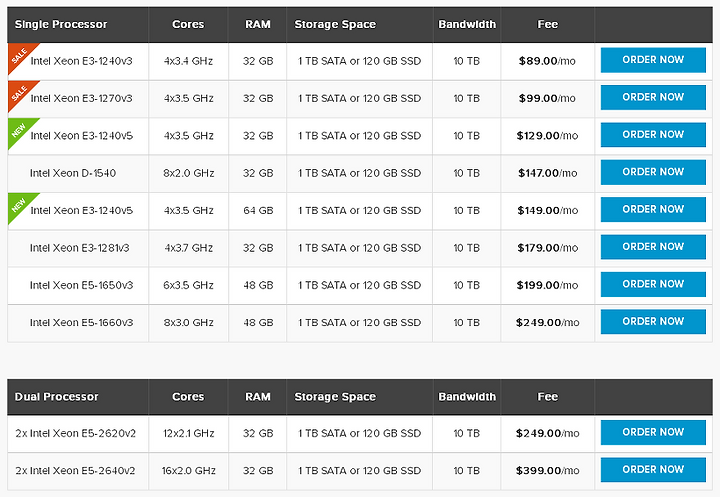The image size is (720, 497).
Task: Order the $149.00/mo 64 GB E3-1240v5 server
Action: (653, 209)
